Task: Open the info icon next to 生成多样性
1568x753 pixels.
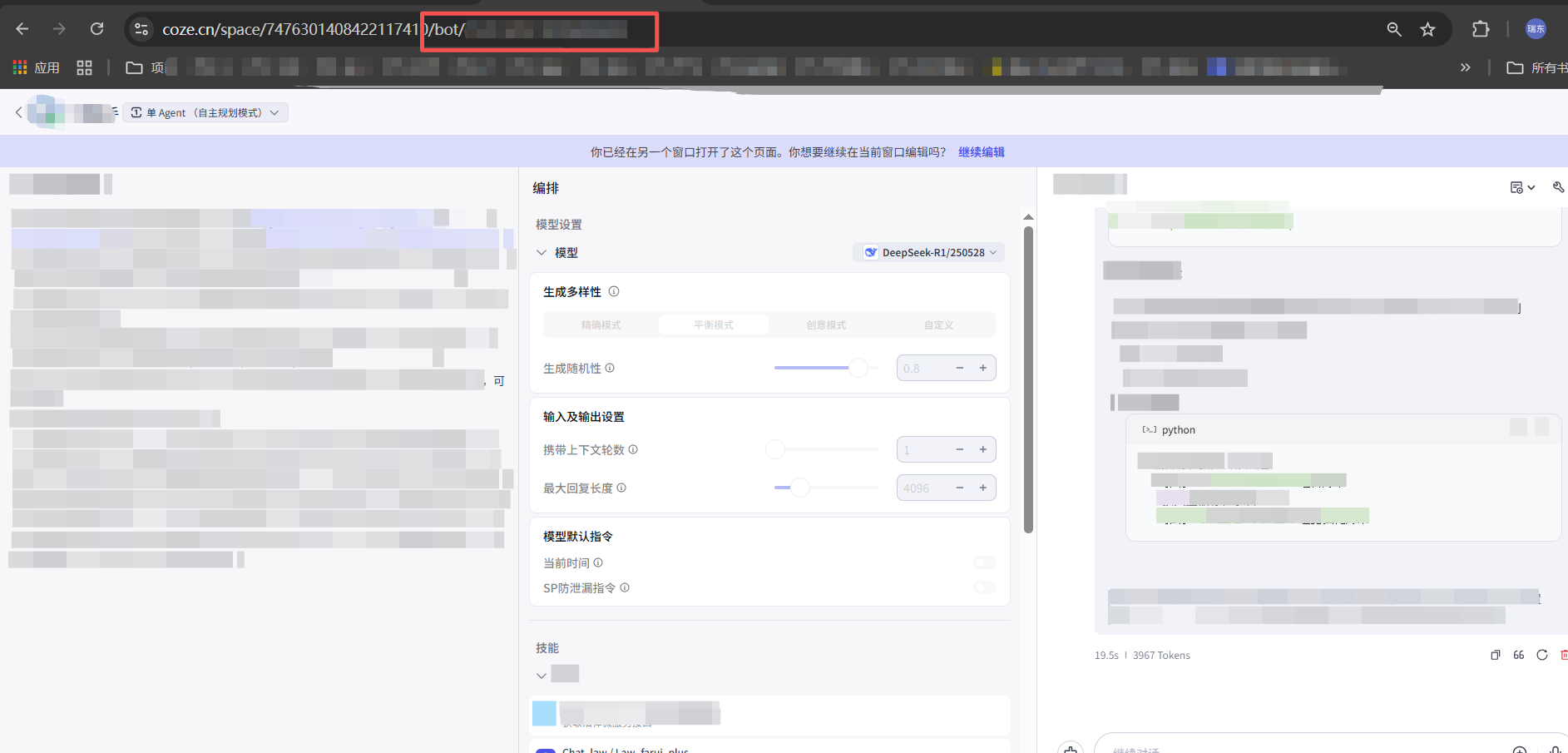Action: coord(614,291)
